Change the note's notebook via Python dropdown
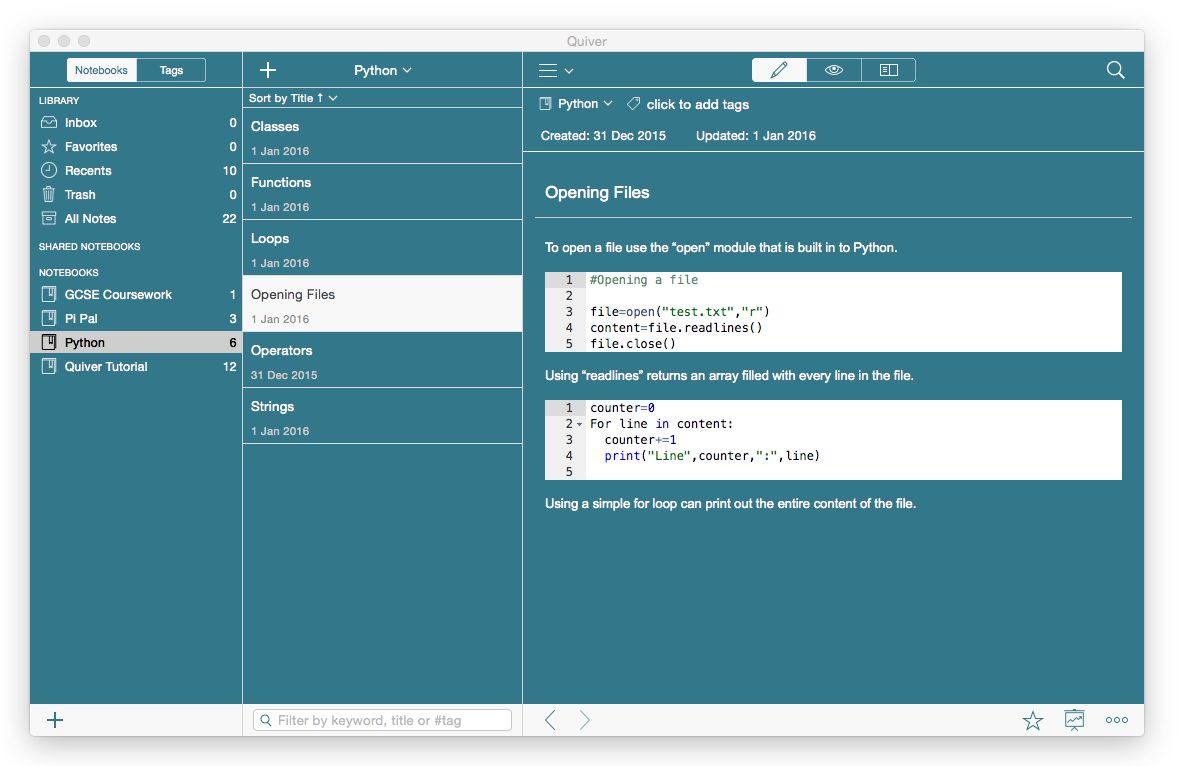The height and width of the screenshot is (766, 1196). pyautogui.click(x=585, y=104)
